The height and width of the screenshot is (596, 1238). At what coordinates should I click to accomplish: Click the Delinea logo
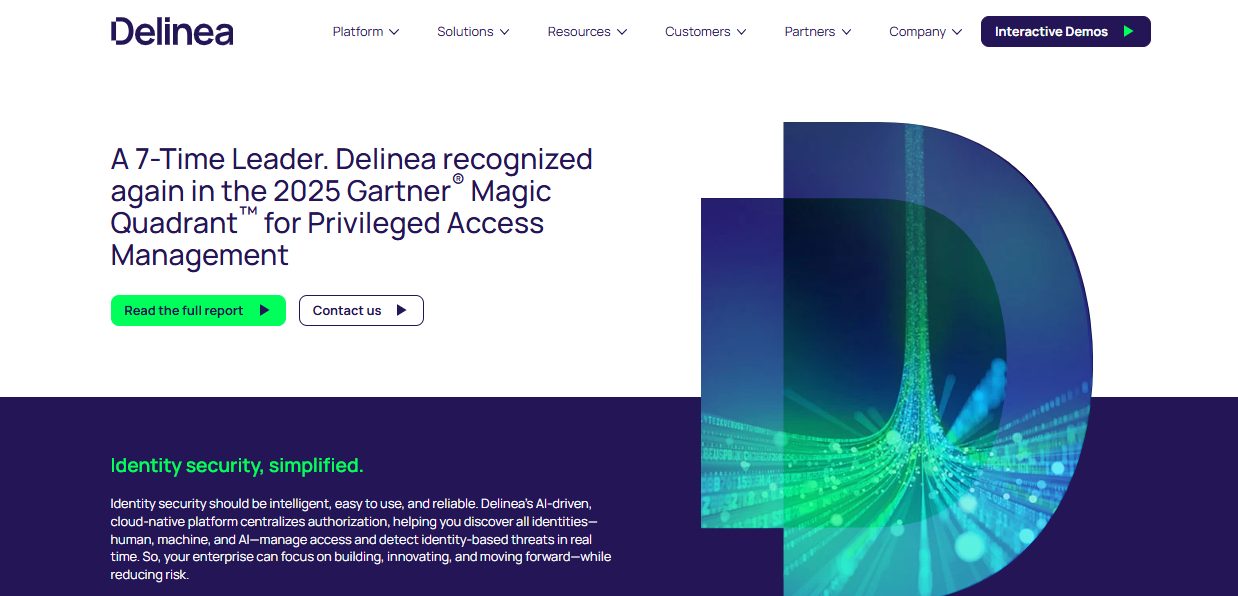point(172,31)
